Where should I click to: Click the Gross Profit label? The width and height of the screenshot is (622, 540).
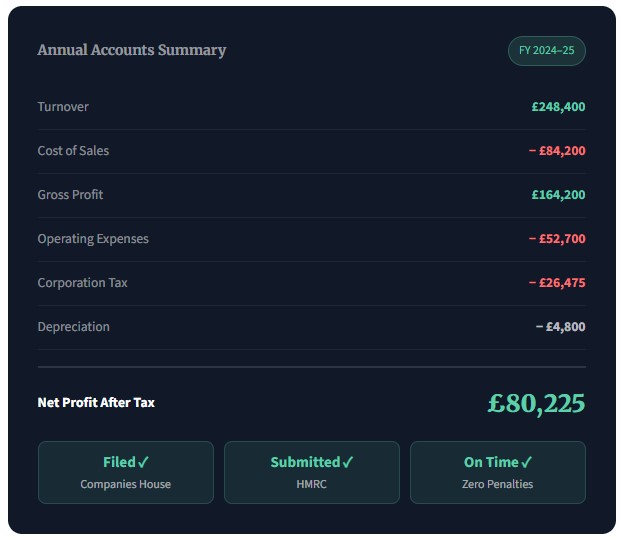click(70, 195)
